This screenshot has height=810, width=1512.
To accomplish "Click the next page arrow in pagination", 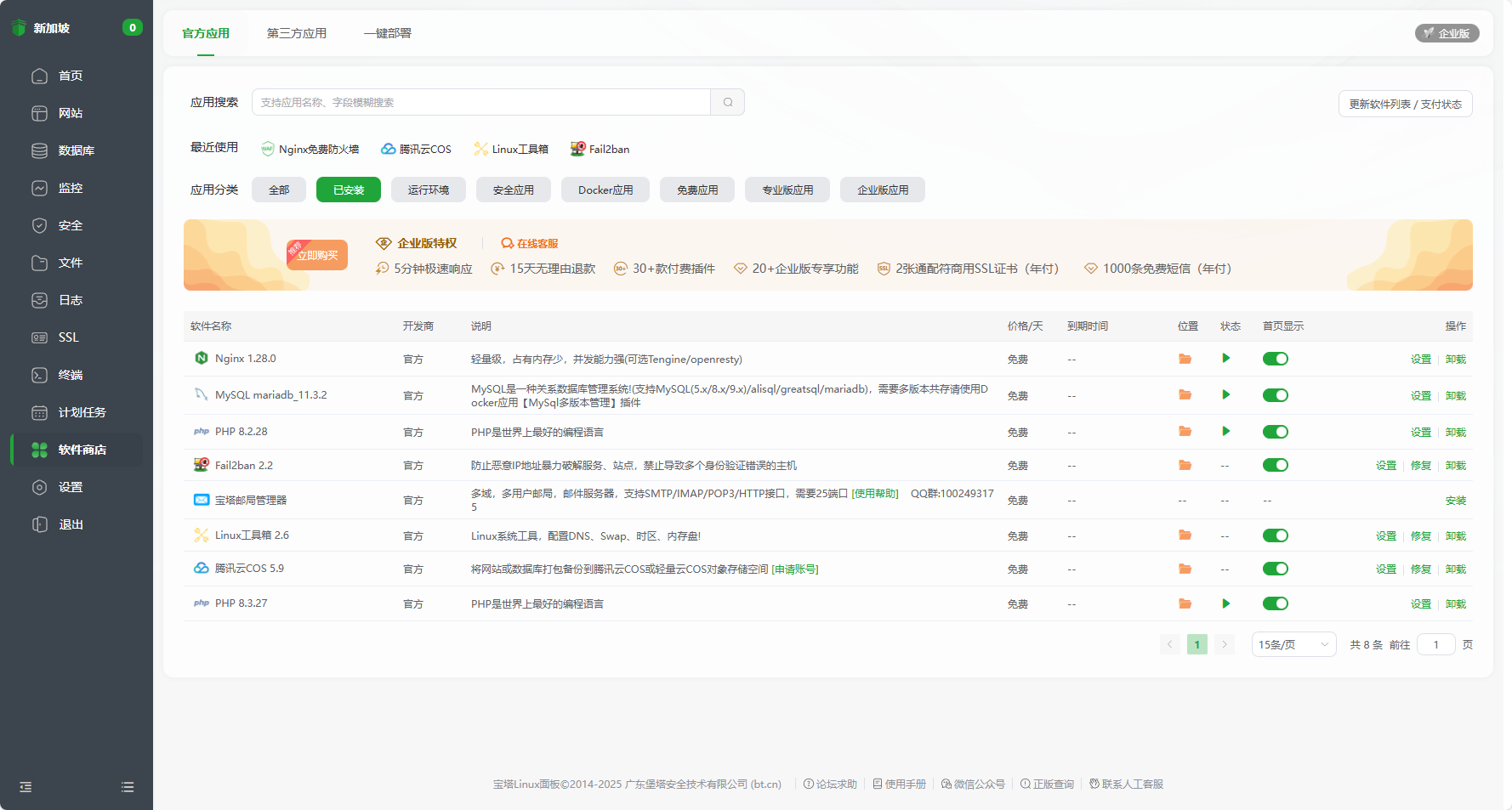I will (x=1225, y=644).
